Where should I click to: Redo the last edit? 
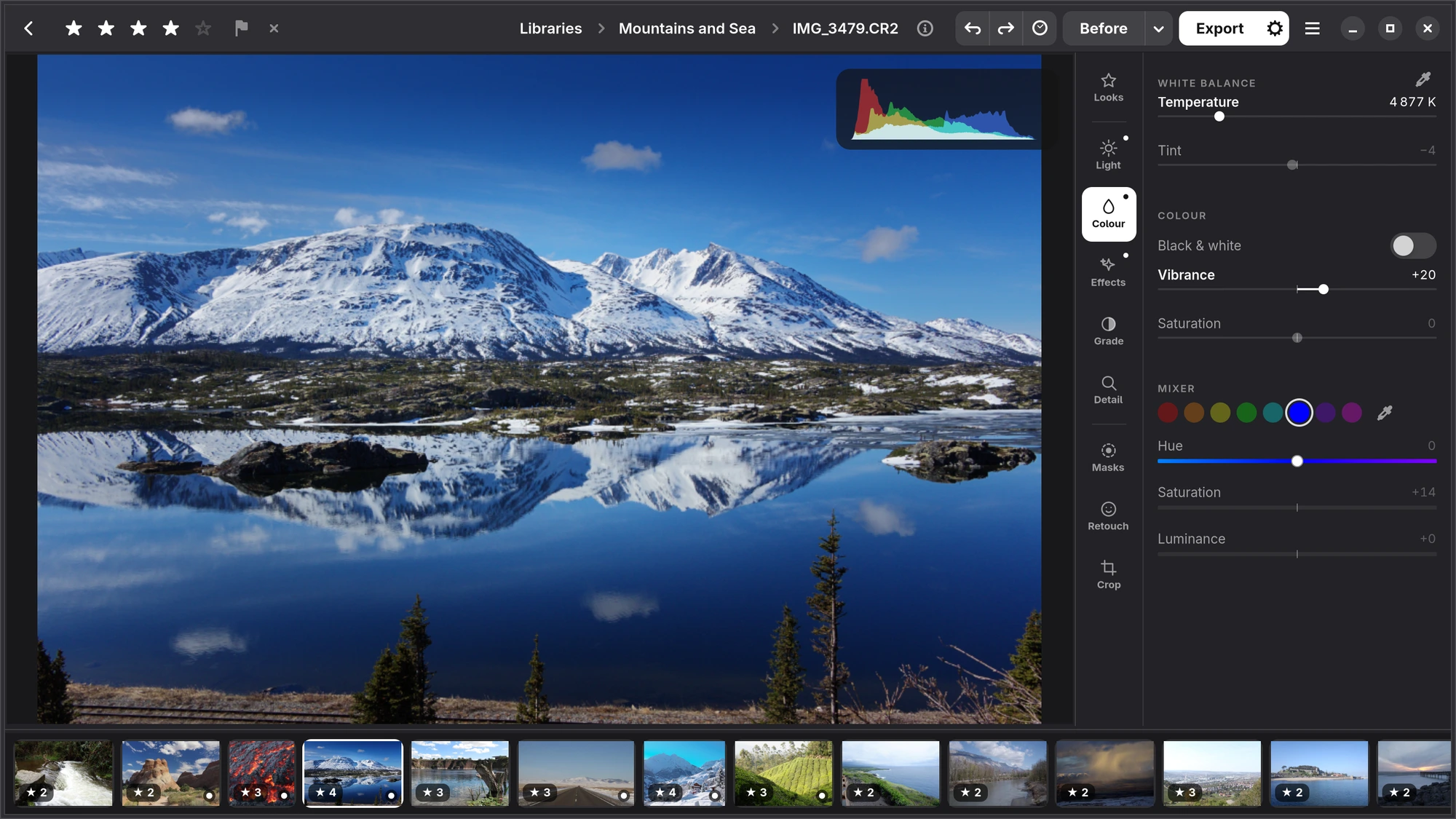click(1005, 28)
